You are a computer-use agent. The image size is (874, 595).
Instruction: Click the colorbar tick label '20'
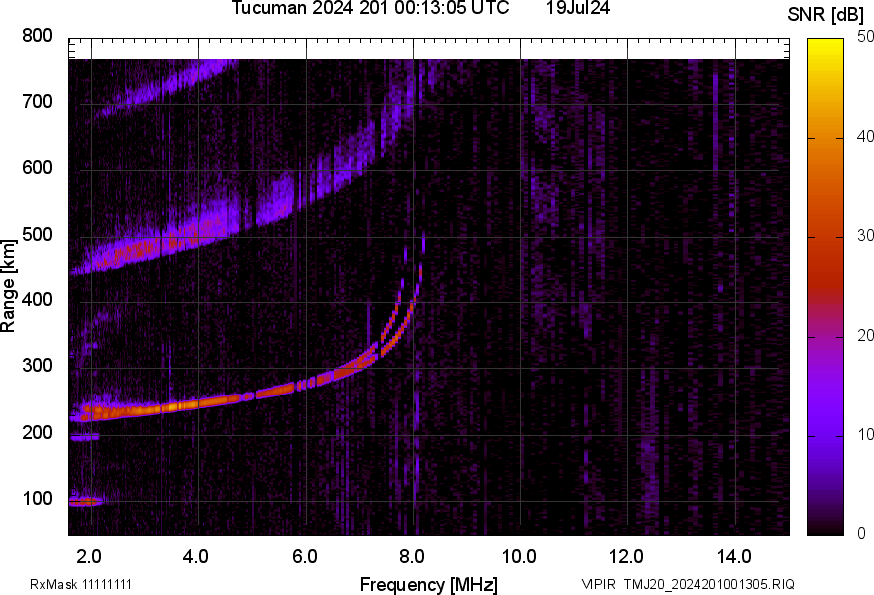pyautogui.click(x=865, y=335)
